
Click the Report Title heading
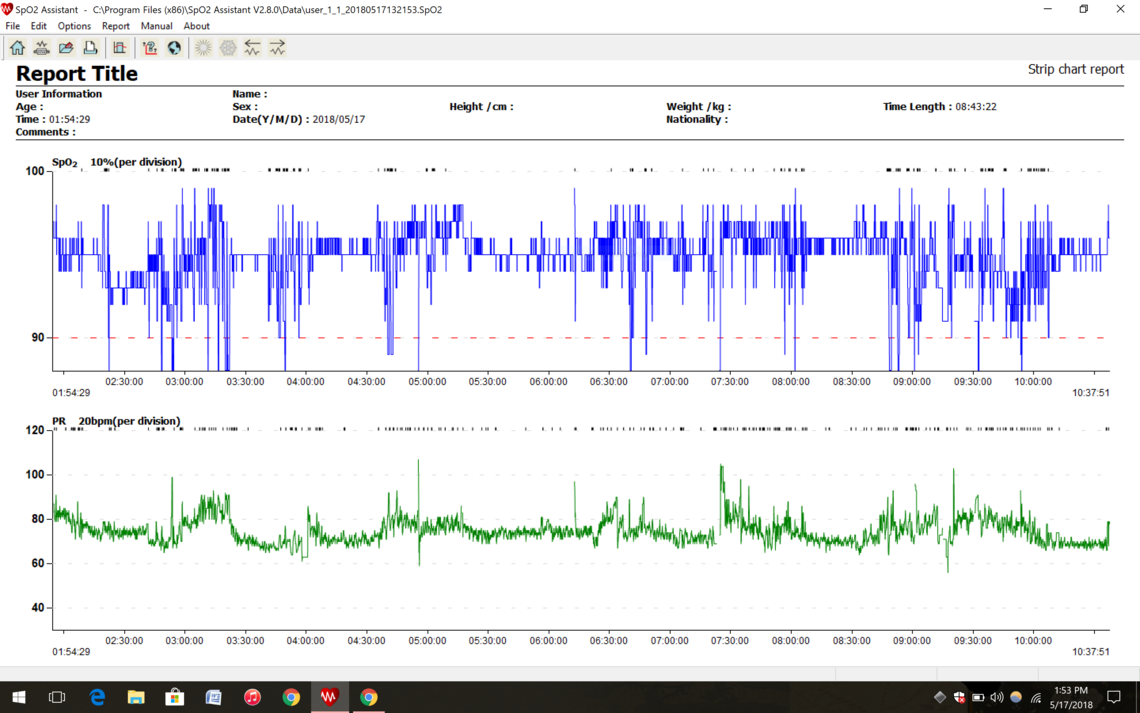[x=77, y=74]
